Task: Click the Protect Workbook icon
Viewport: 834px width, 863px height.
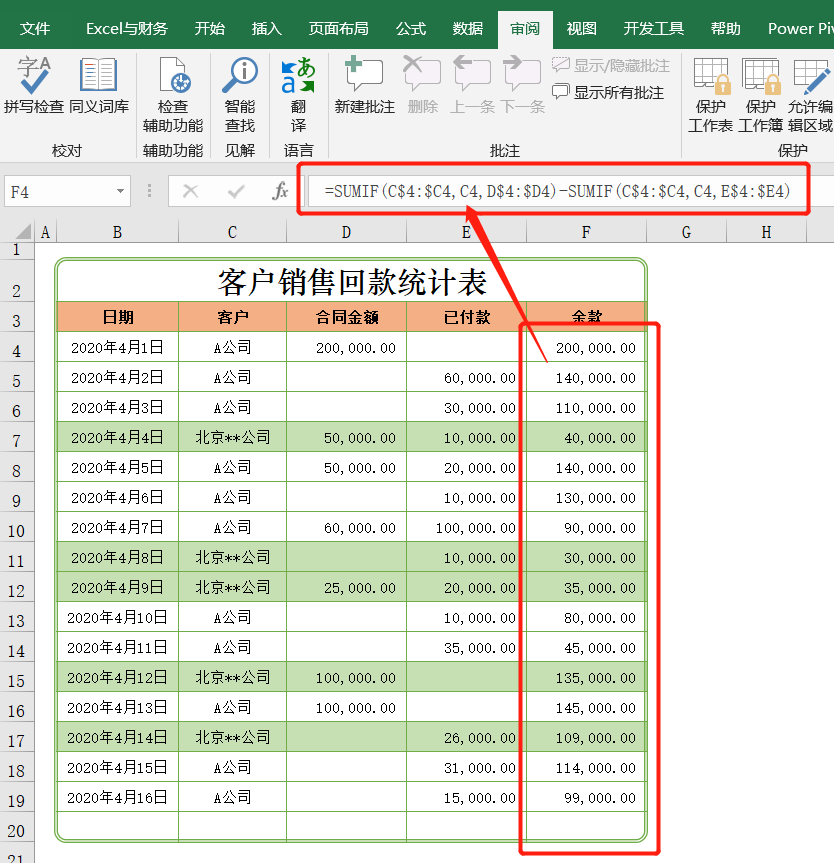Action: (760, 95)
